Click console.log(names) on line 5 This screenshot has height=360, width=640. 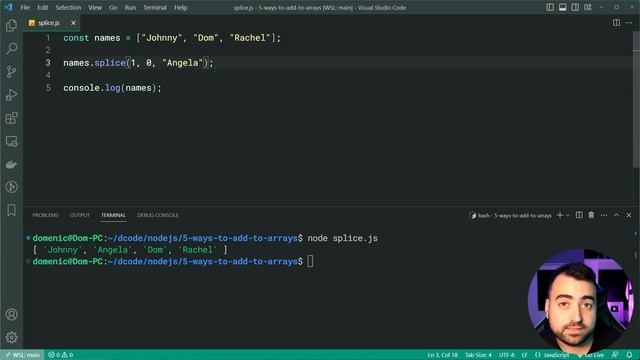tap(112, 88)
